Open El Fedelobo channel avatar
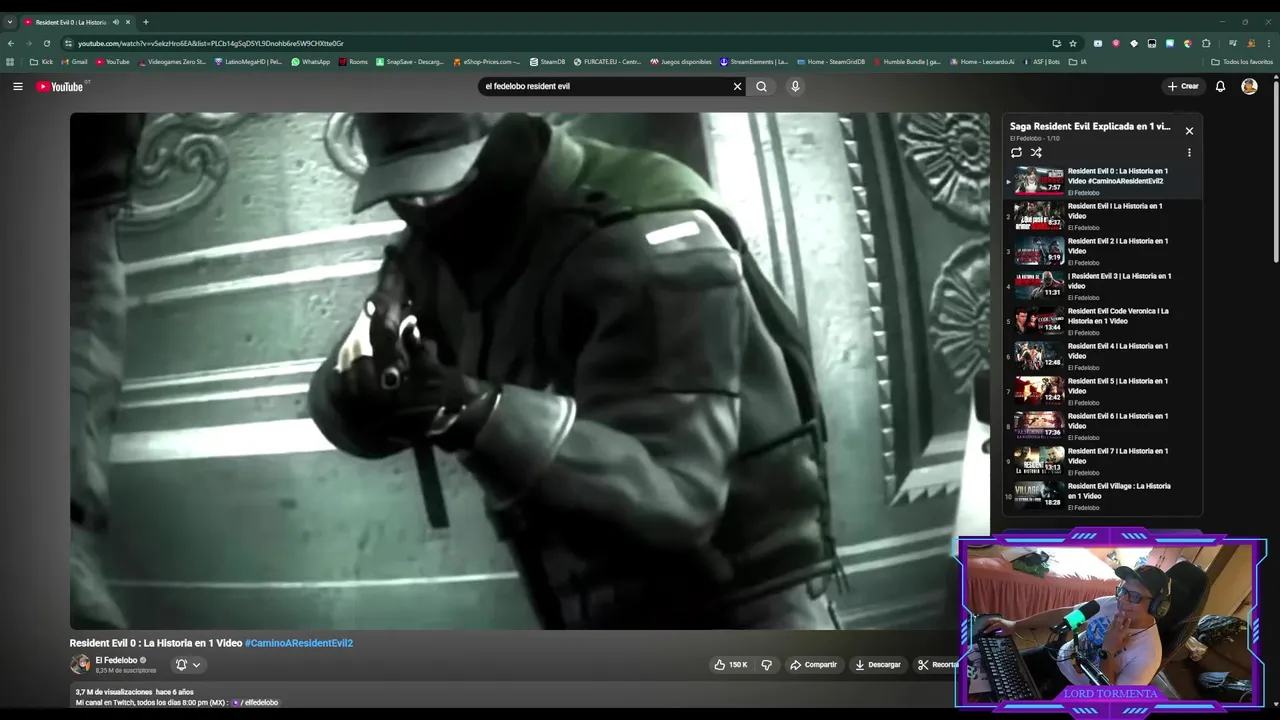Image resolution: width=1280 pixels, height=720 pixels. pos(80,664)
